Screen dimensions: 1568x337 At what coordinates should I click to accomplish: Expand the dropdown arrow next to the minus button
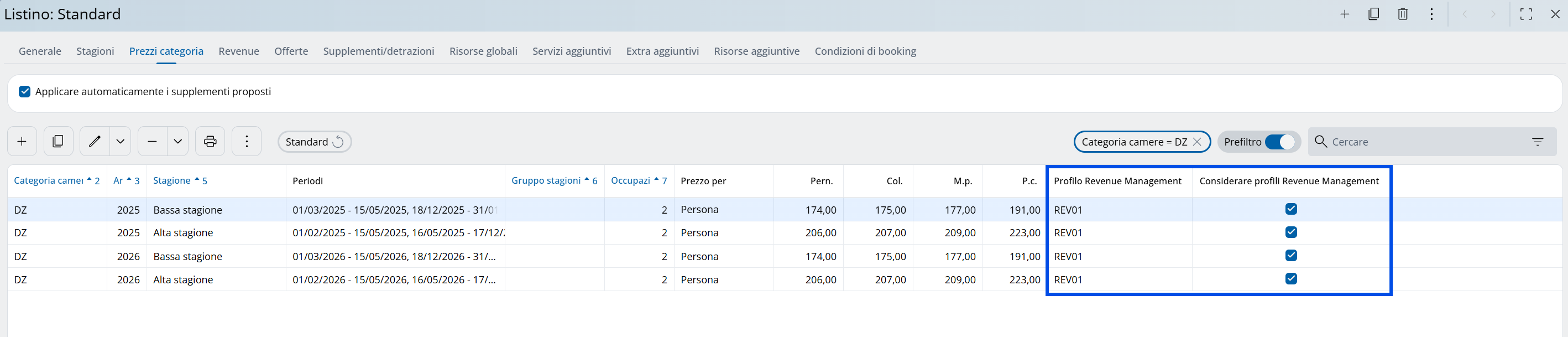click(x=177, y=141)
